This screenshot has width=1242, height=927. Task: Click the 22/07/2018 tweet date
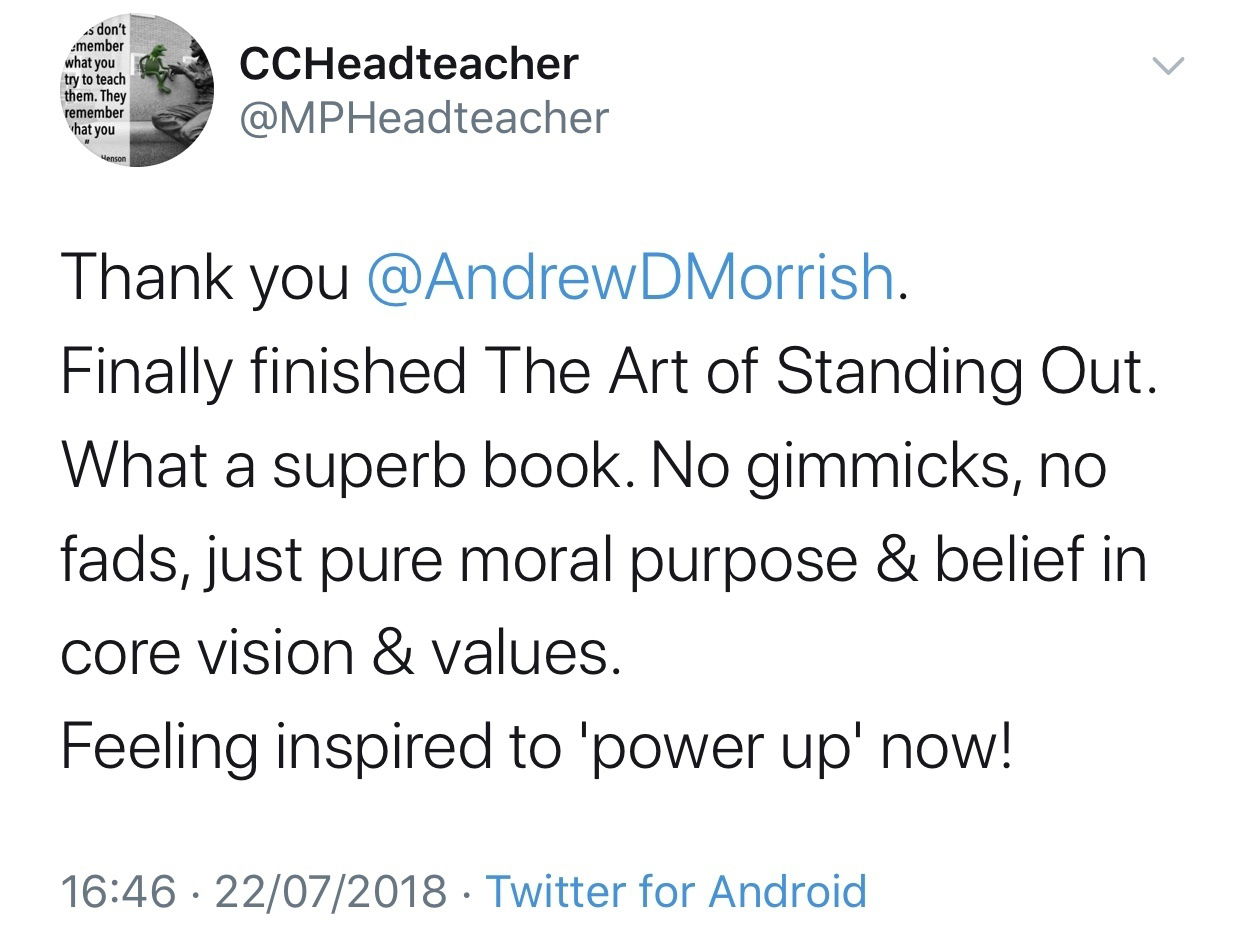pyautogui.click(x=329, y=889)
